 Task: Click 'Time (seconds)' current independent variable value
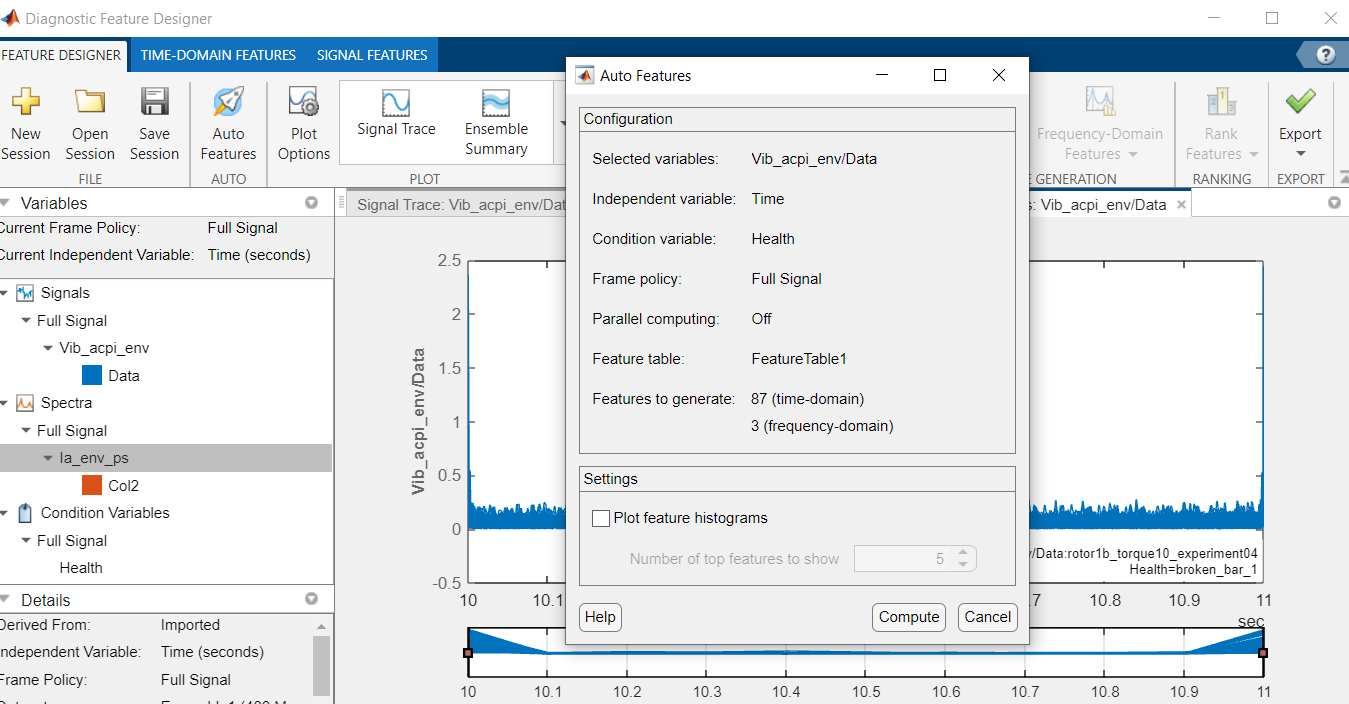[259, 255]
